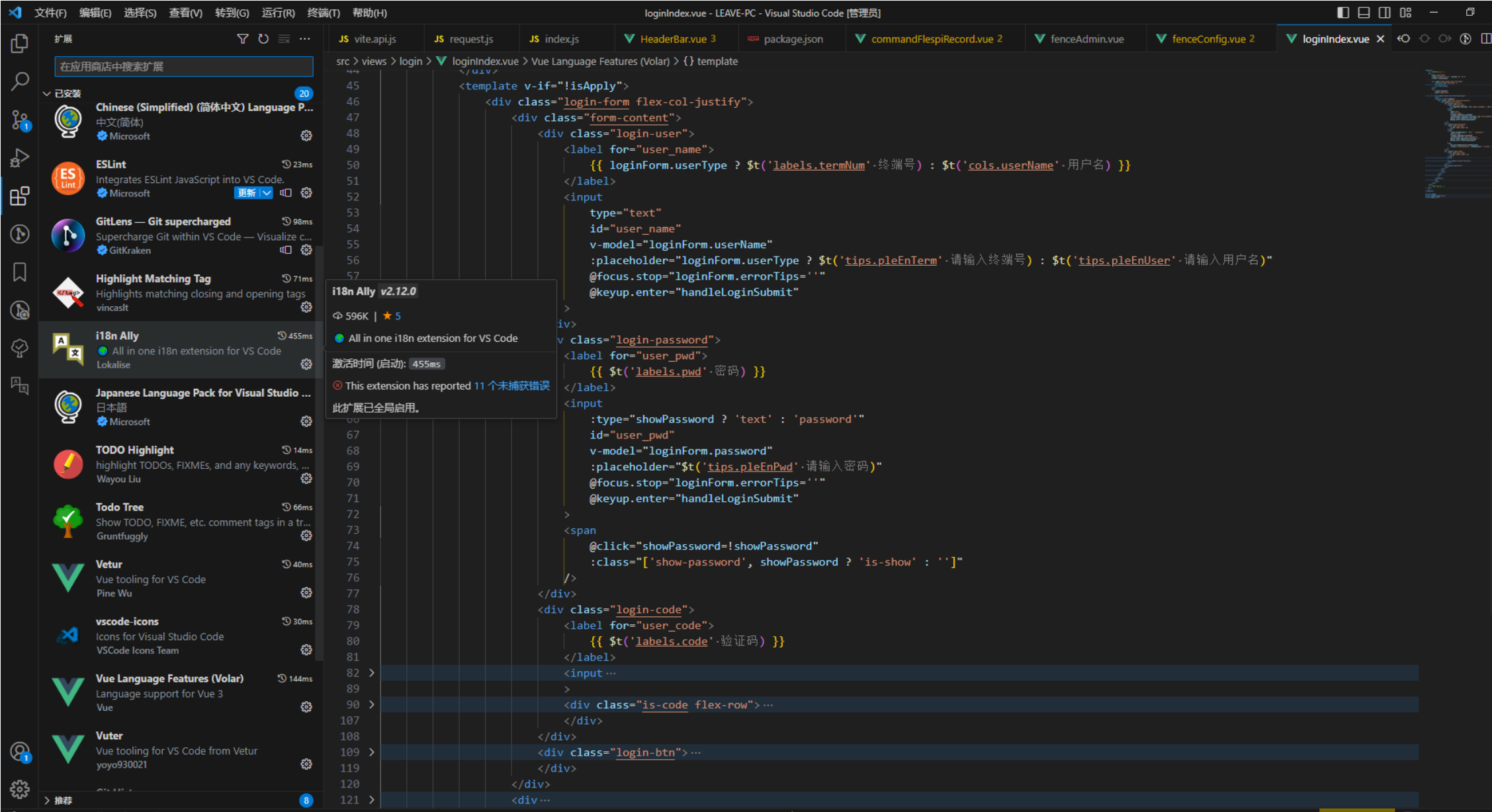The height and width of the screenshot is (812, 1492).
Task: Click the filter extensions funnel icon
Action: tap(243, 39)
